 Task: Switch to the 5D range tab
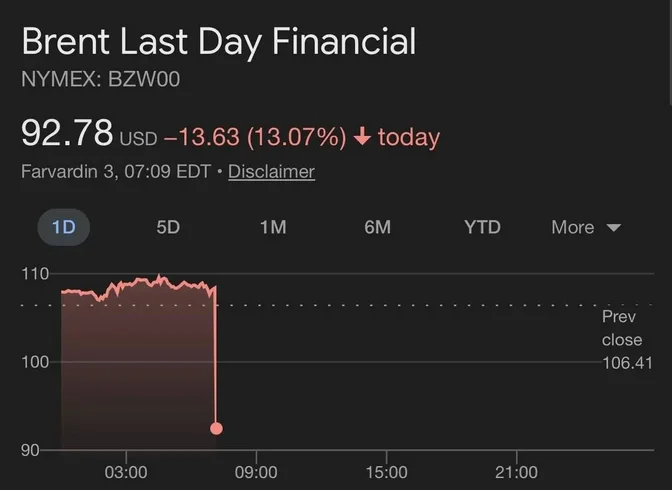click(x=168, y=227)
